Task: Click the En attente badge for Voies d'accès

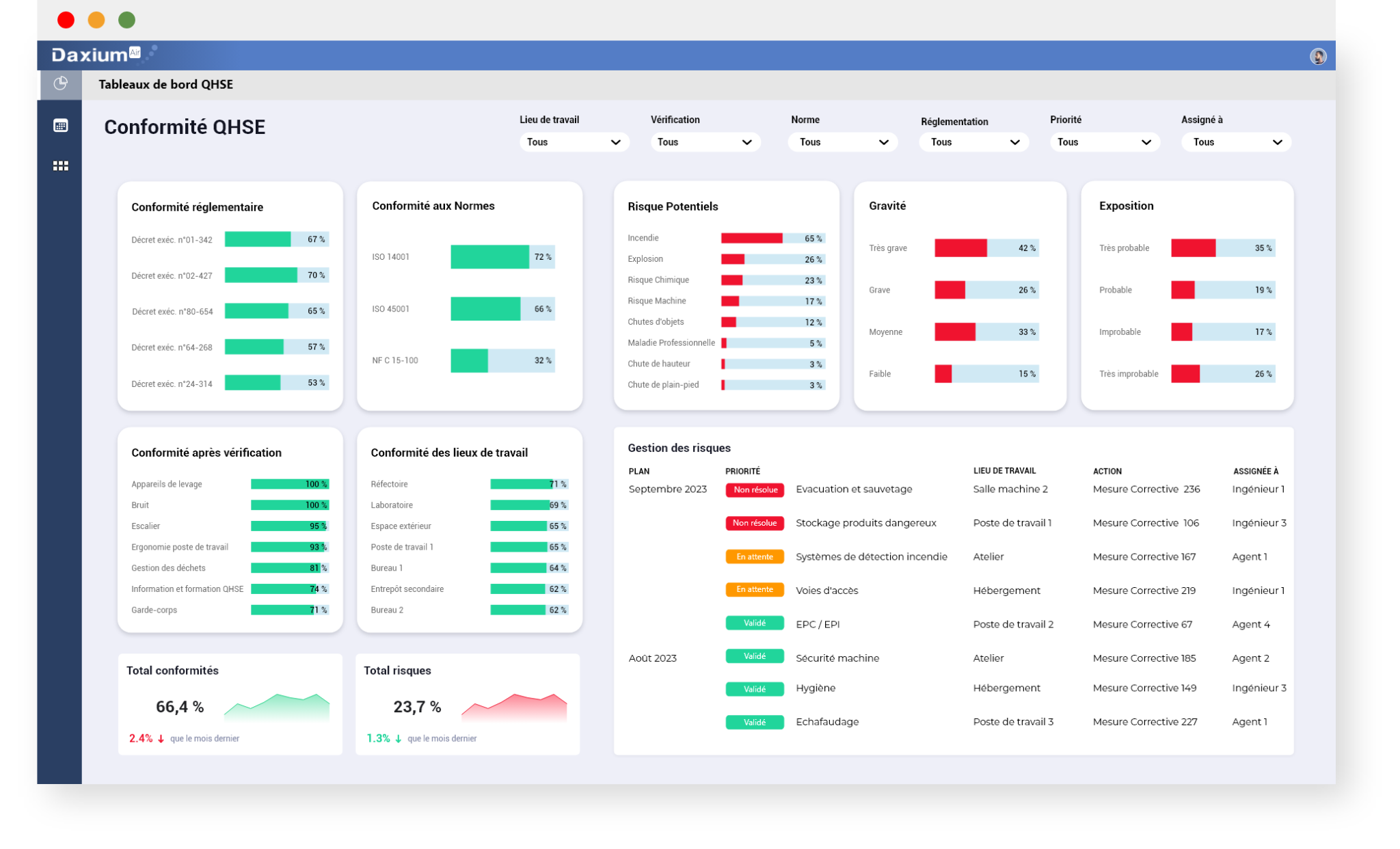Action: tap(754, 589)
